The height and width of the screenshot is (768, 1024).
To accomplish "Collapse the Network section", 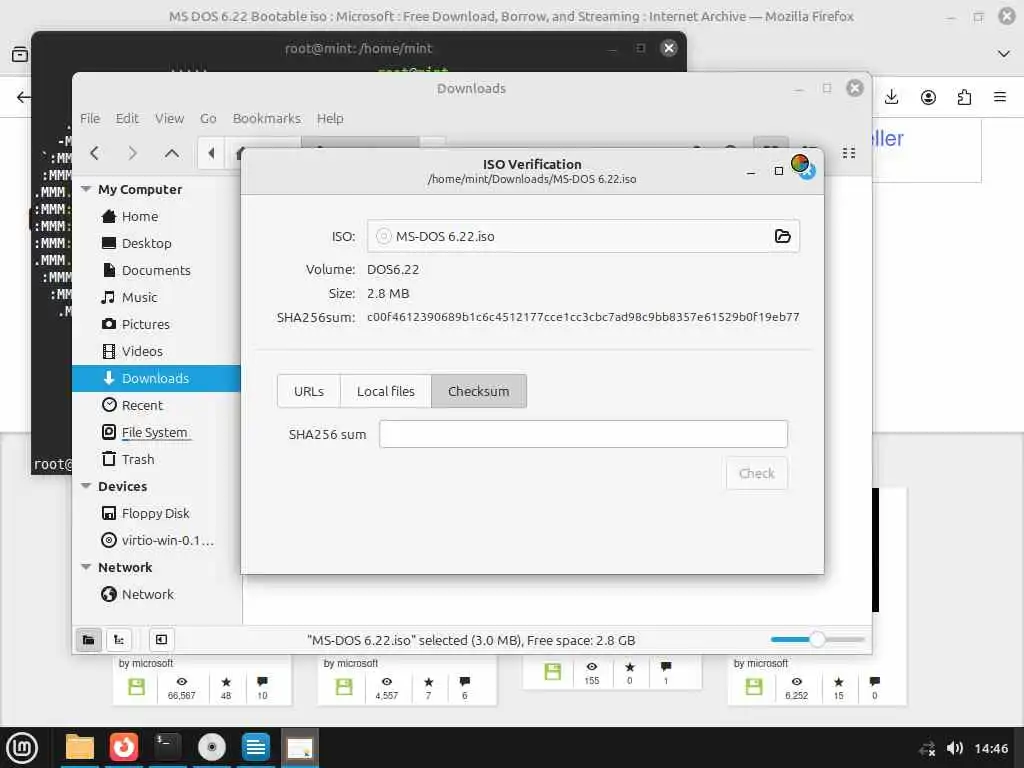I will tap(86, 567).
